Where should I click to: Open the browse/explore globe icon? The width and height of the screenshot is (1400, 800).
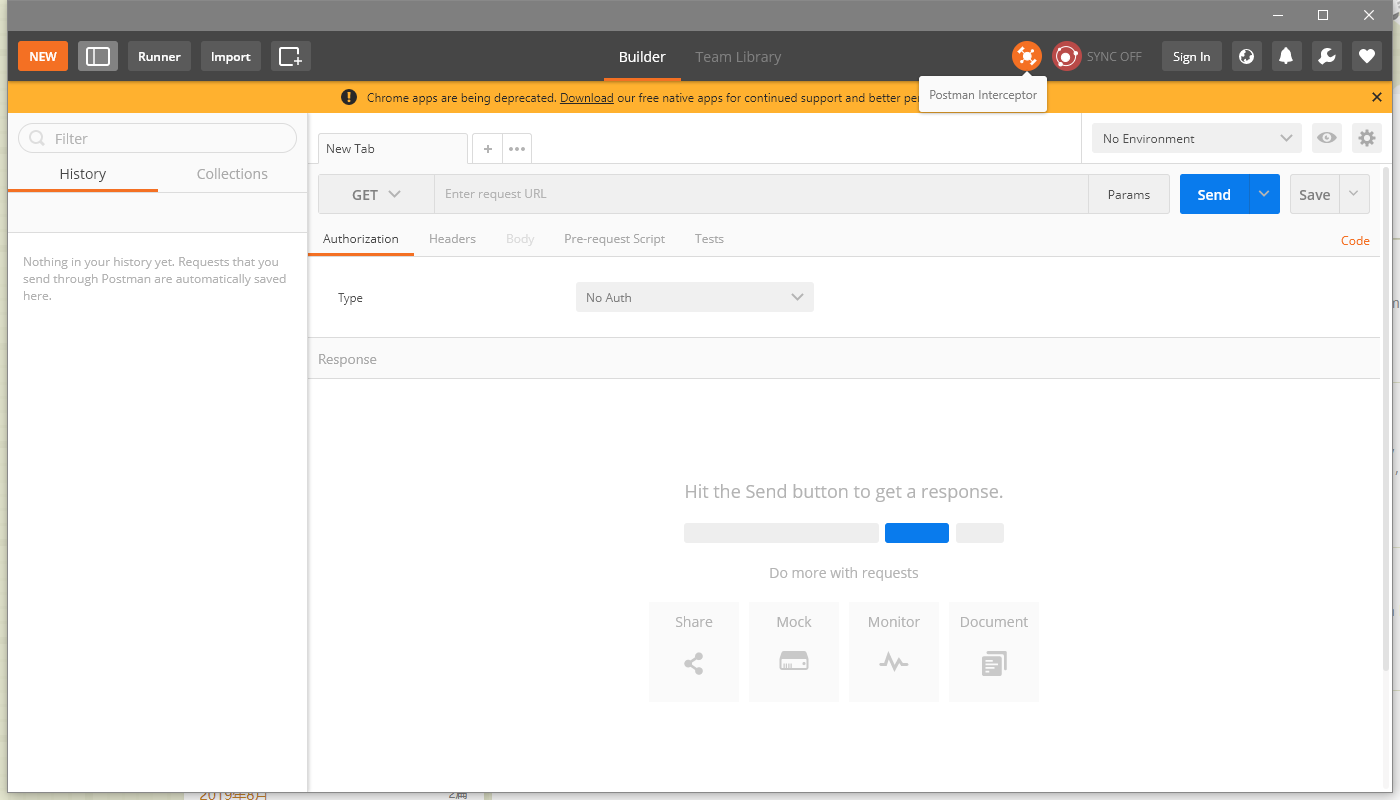pyautogui.click(x=1246, y=56)
